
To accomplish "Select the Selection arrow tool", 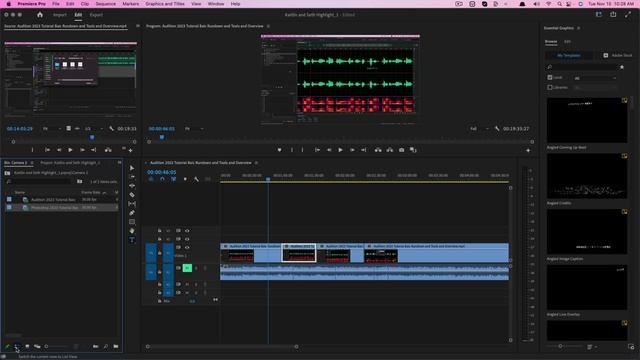I will pyautogui.click(x=132, y=168).
